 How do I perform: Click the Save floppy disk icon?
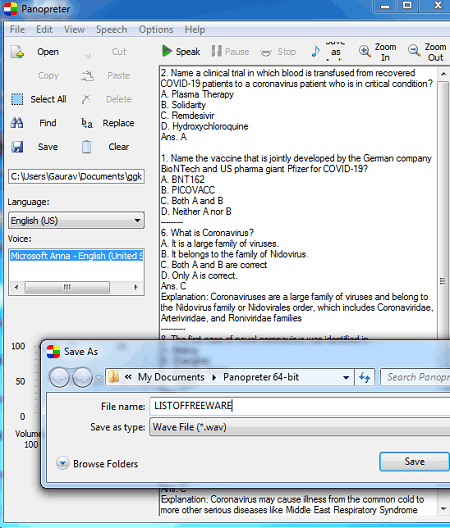[x=17, y=147]
